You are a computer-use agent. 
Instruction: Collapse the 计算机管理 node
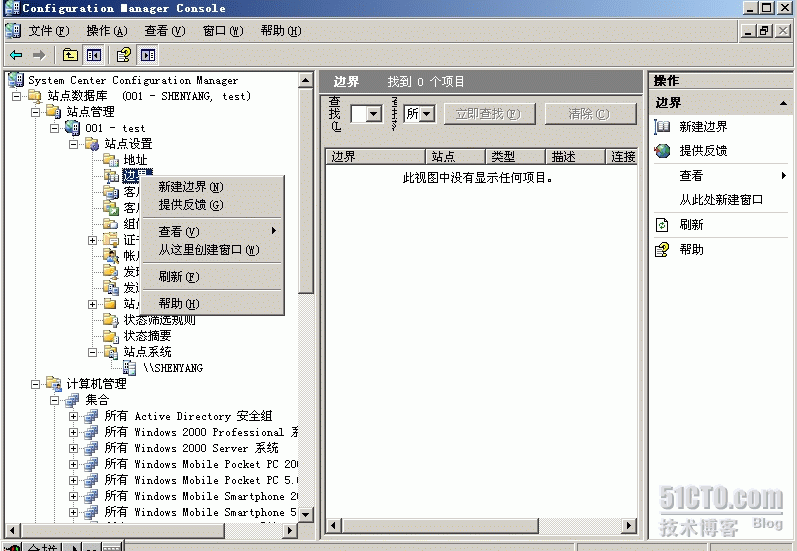coord(36,384)
